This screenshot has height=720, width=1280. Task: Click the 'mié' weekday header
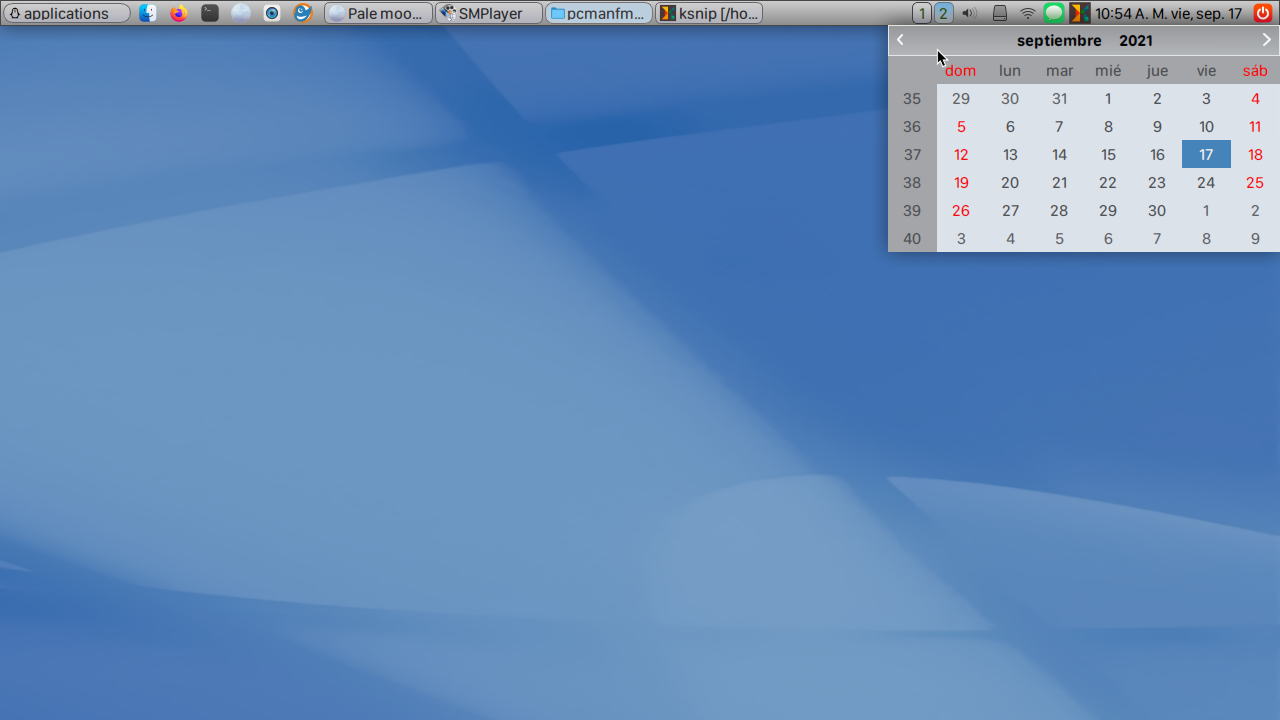1108,70
